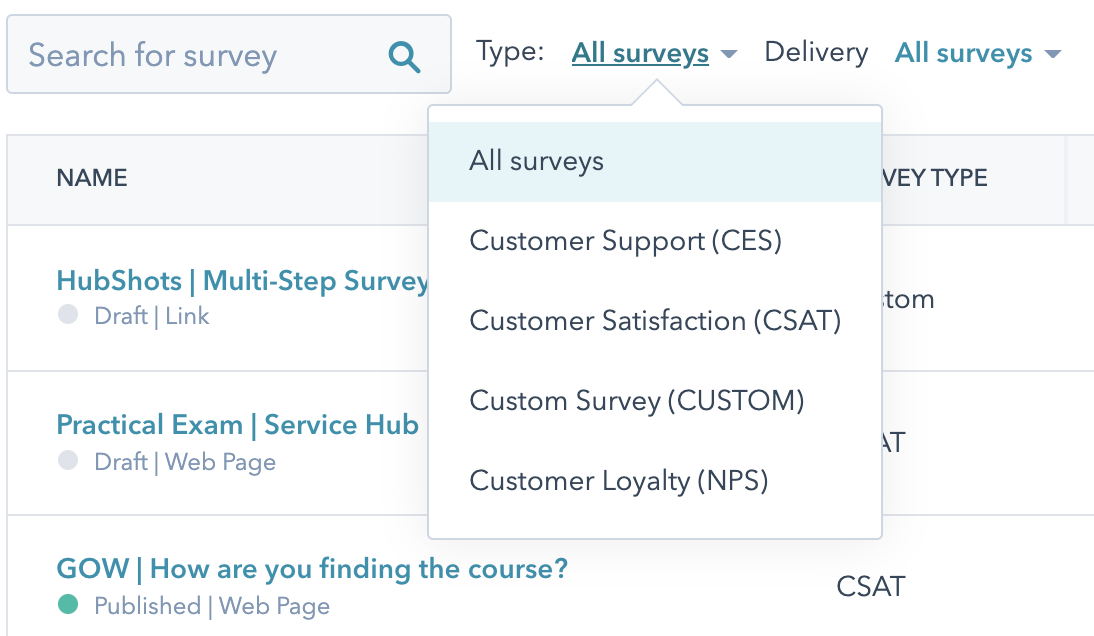Screen dimensions: 1094x636
Task: Click the SURVEY TYPE column header
Action: tap(935, 178)
